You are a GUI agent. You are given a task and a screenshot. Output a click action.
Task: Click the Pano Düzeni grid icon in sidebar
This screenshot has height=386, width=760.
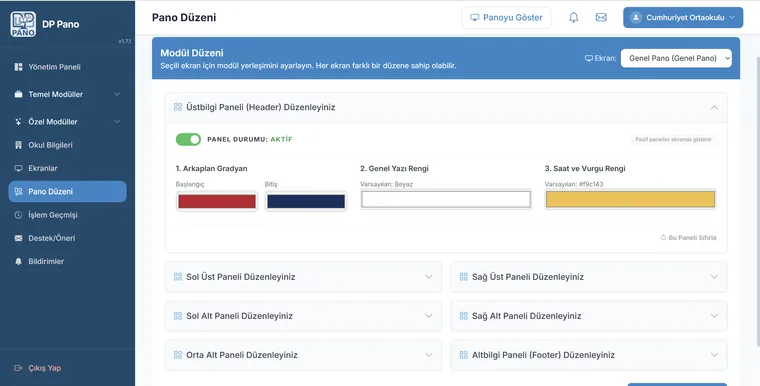tap(18, 192)
